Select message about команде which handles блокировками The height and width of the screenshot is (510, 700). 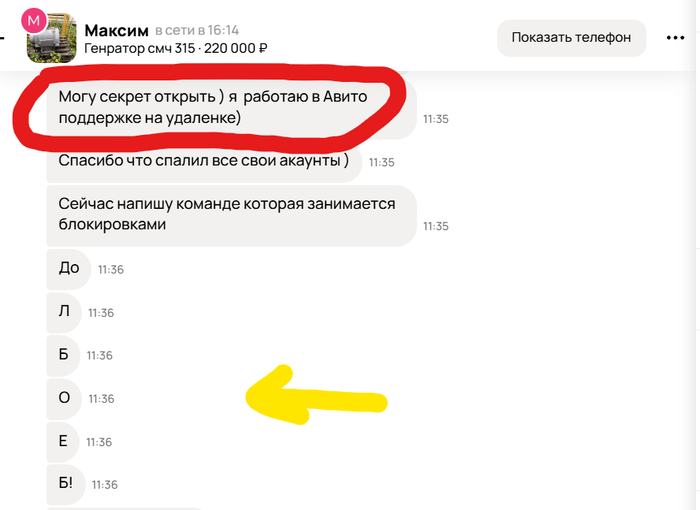point(231,215)
